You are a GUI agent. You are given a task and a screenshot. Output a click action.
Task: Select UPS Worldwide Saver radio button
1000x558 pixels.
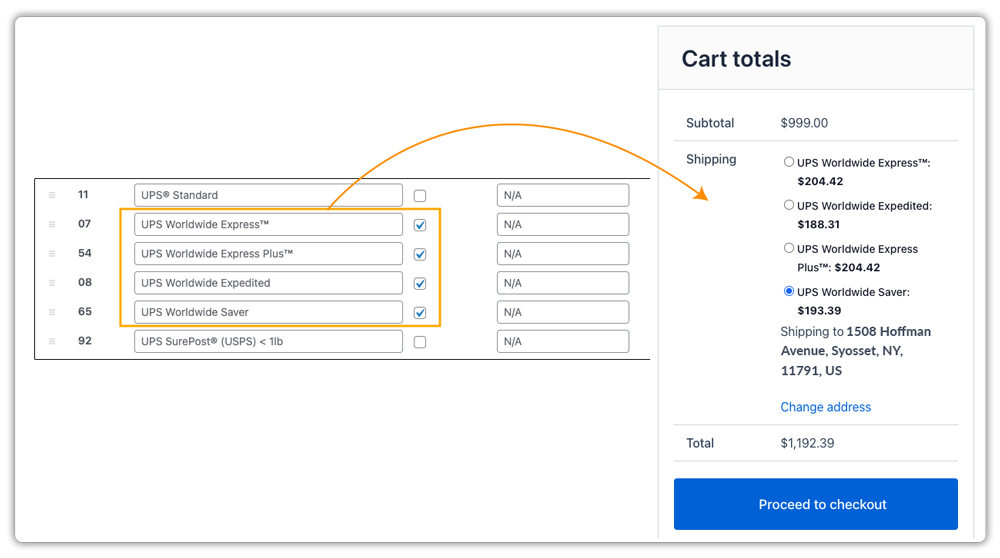[789, 292]
